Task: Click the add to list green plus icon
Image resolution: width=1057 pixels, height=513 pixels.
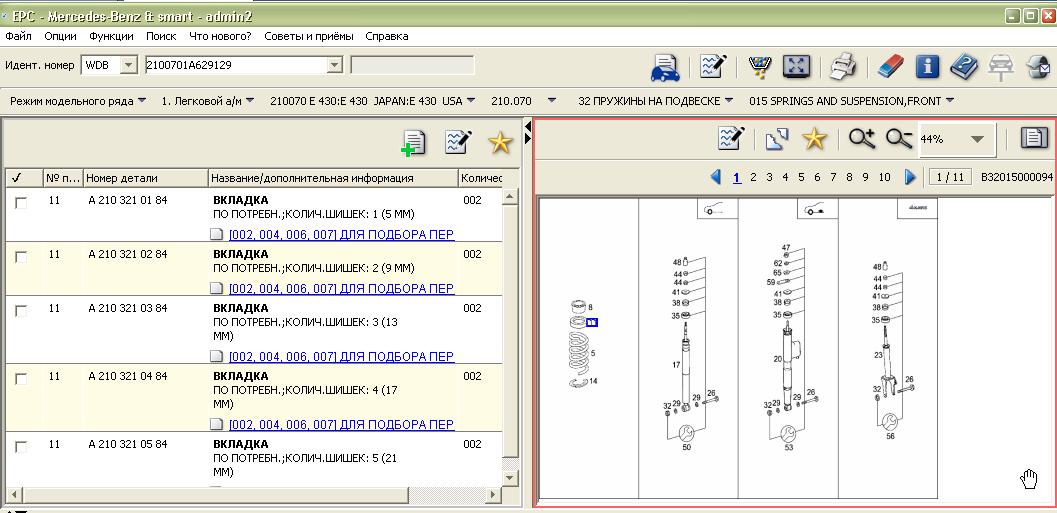Action: (x=413, y=143)
